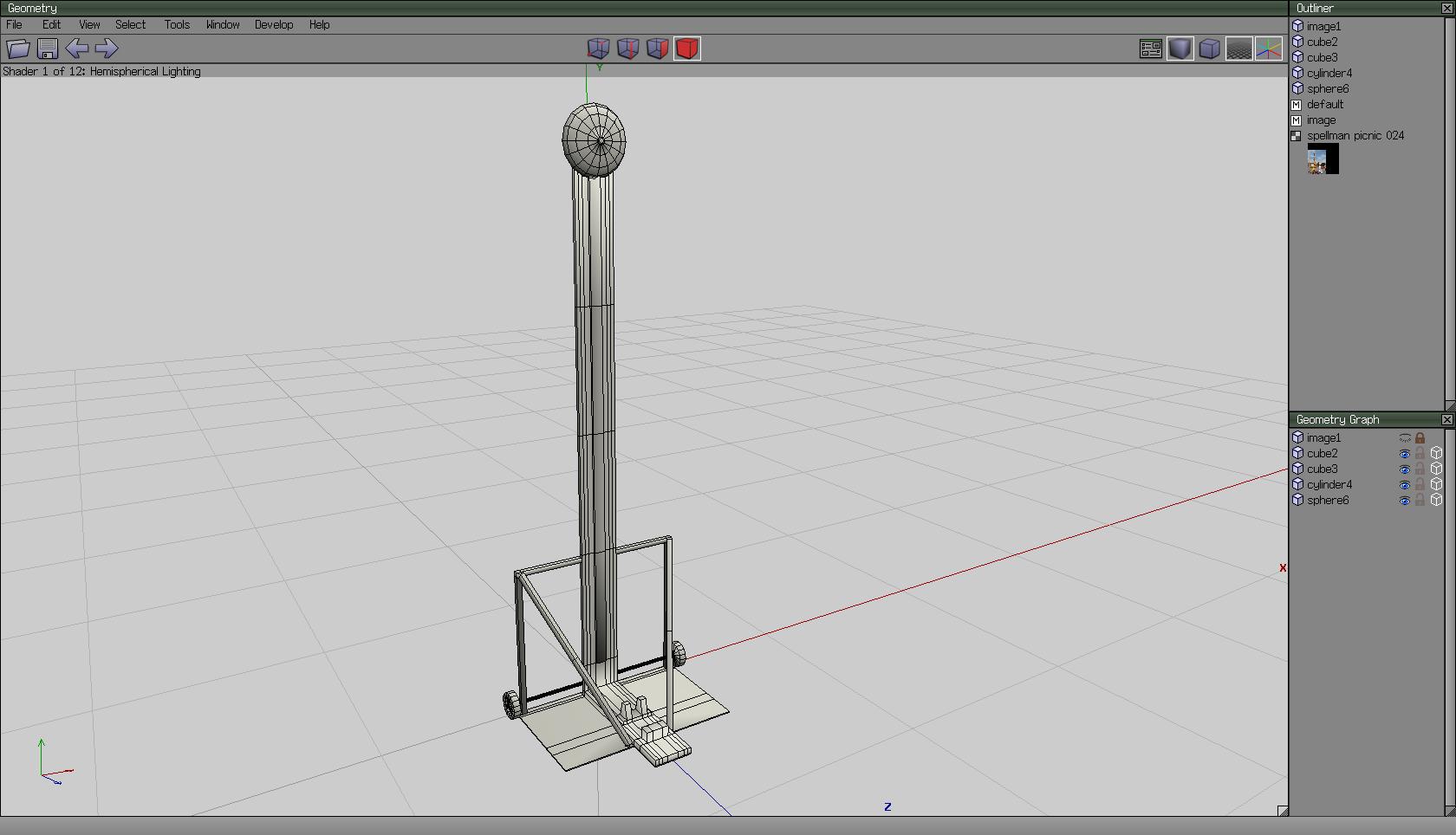Select edge selection mode cube icon
This screenshot has width=1456, height=835.
tap(627, 49)
